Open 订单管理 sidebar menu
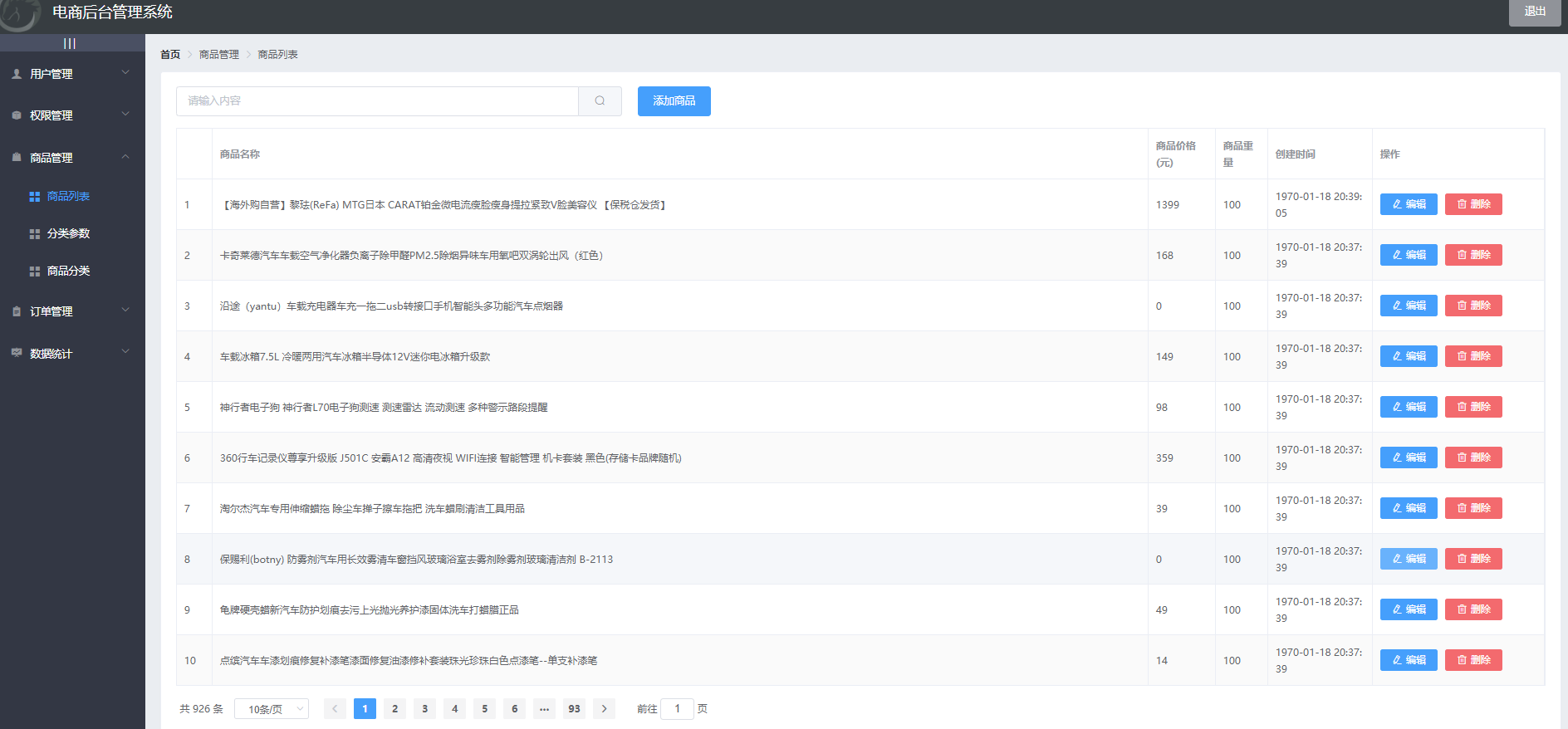 click(72, 311)
